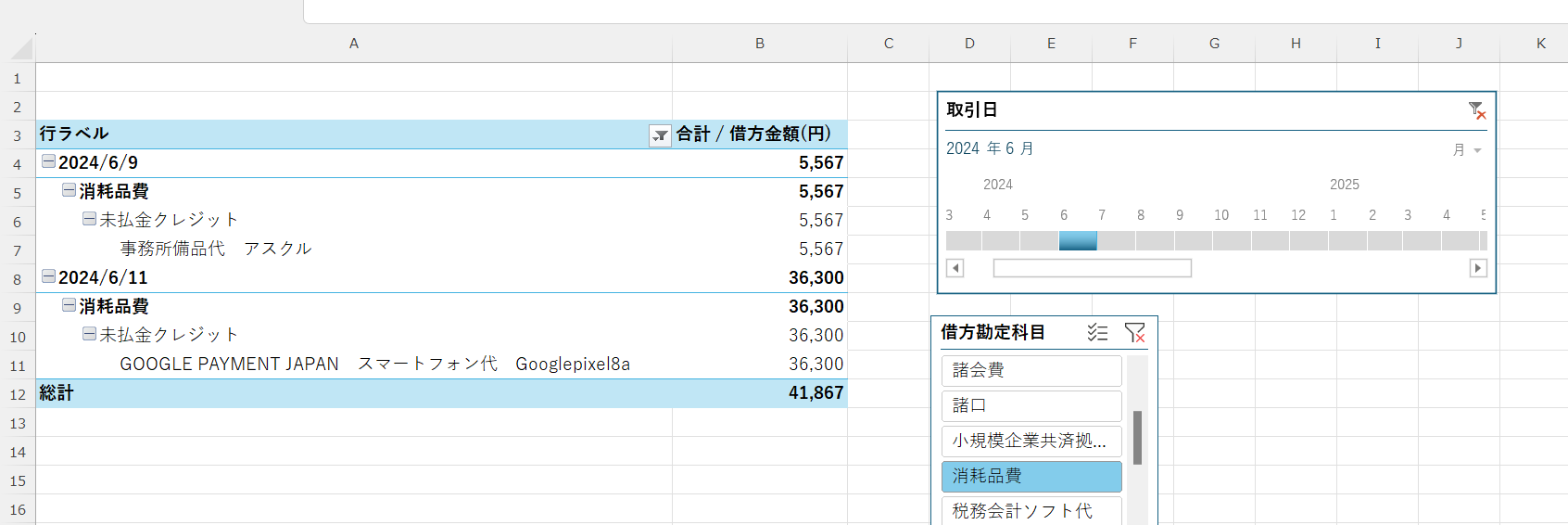1568x525 pixels.
Task: Select the 小規模企業共済 slicer item
Action: [1031, 441]
